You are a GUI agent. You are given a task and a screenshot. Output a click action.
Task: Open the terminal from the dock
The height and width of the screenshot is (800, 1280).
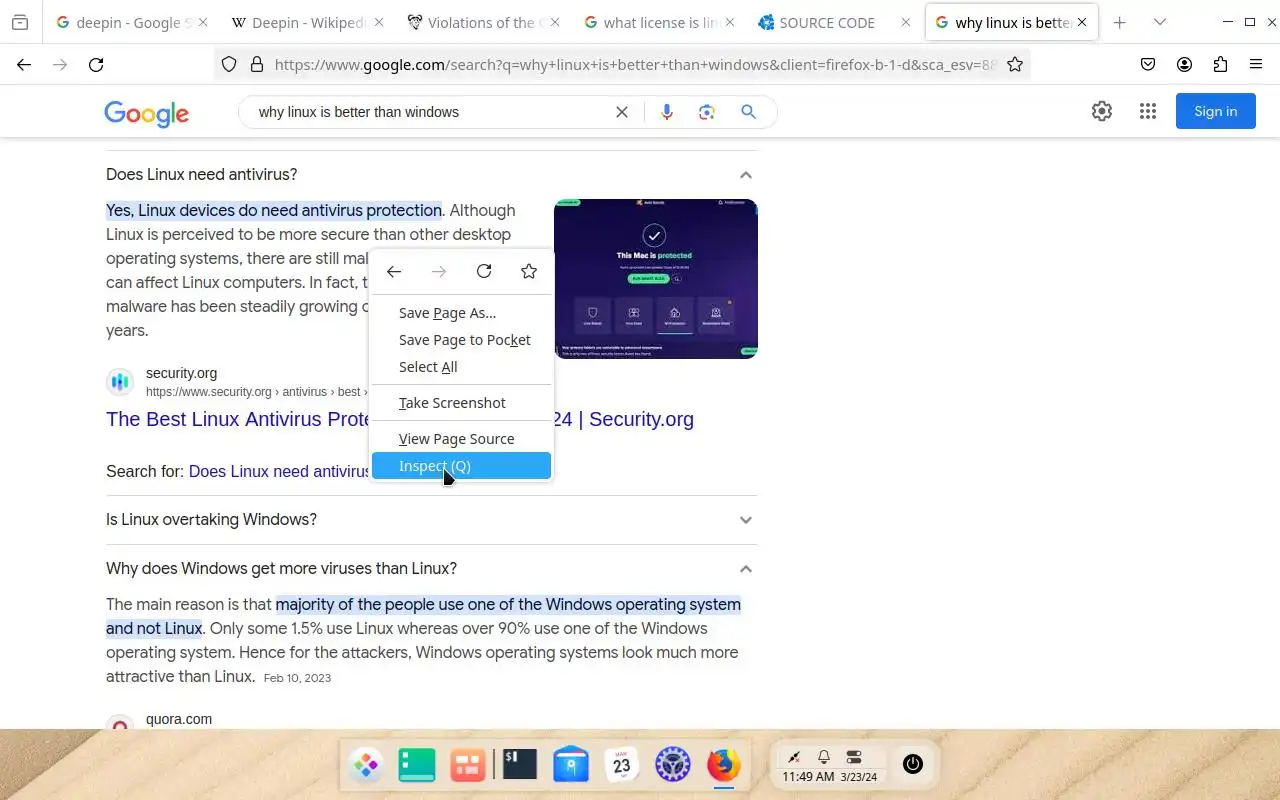[519, 765]
